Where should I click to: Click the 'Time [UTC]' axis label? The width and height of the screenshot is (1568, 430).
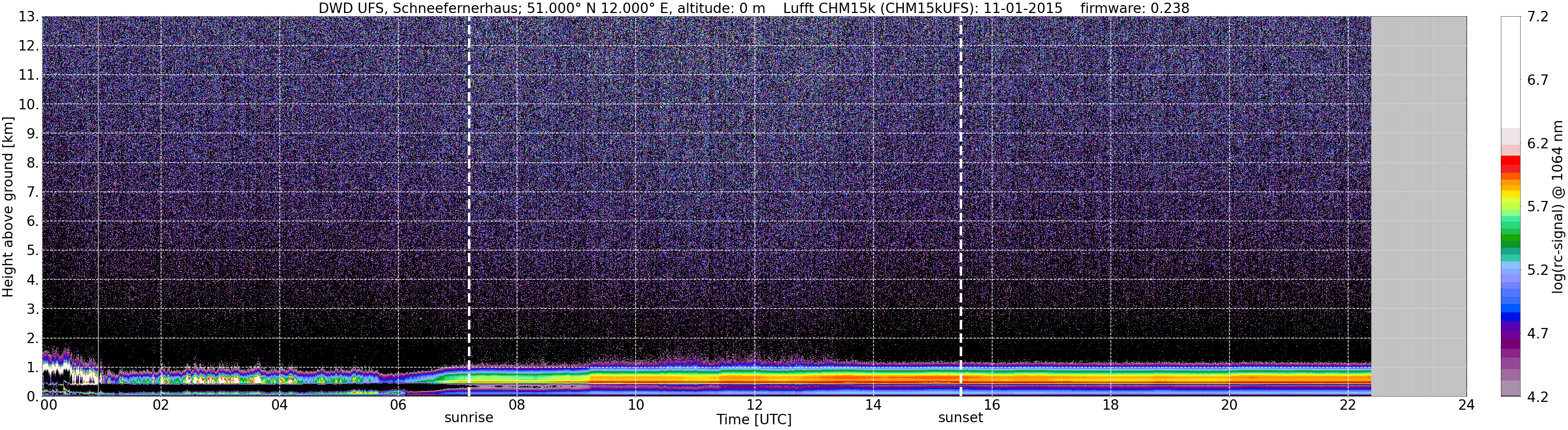click(x=754, y=420)
